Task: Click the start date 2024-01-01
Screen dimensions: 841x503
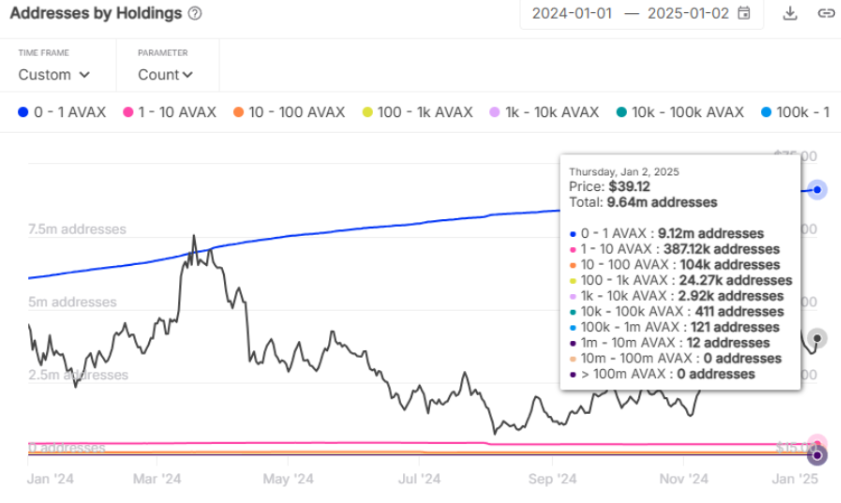Action: [572, 13]
